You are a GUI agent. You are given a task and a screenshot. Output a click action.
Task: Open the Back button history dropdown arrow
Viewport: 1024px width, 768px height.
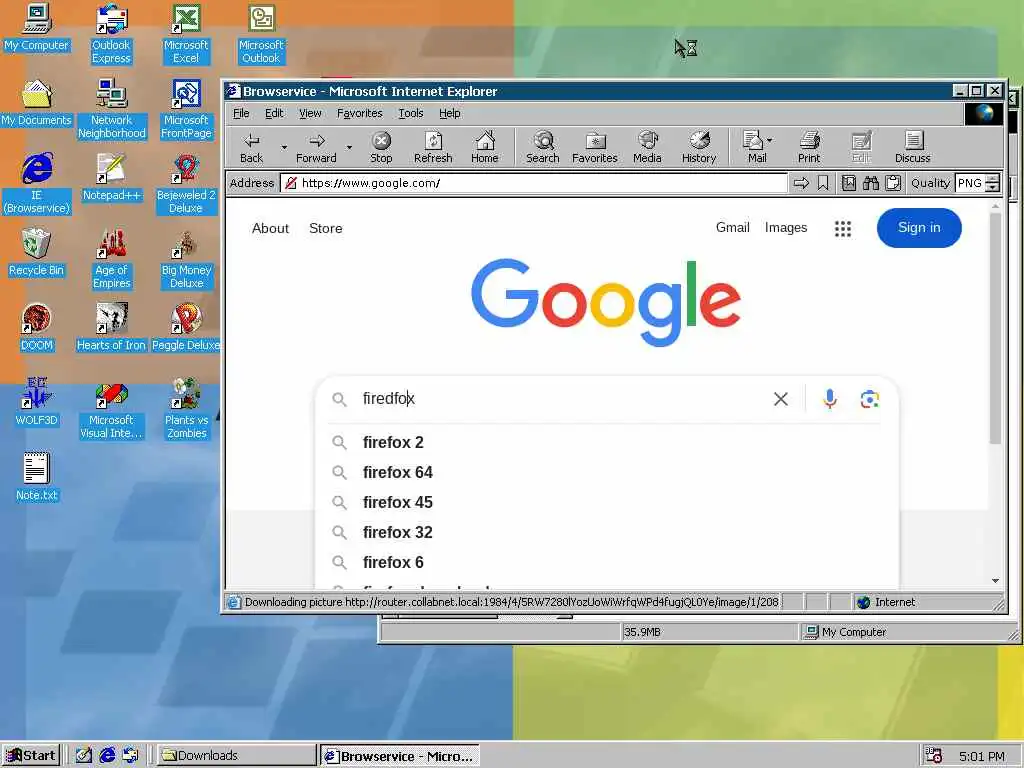tap(284, 148)
